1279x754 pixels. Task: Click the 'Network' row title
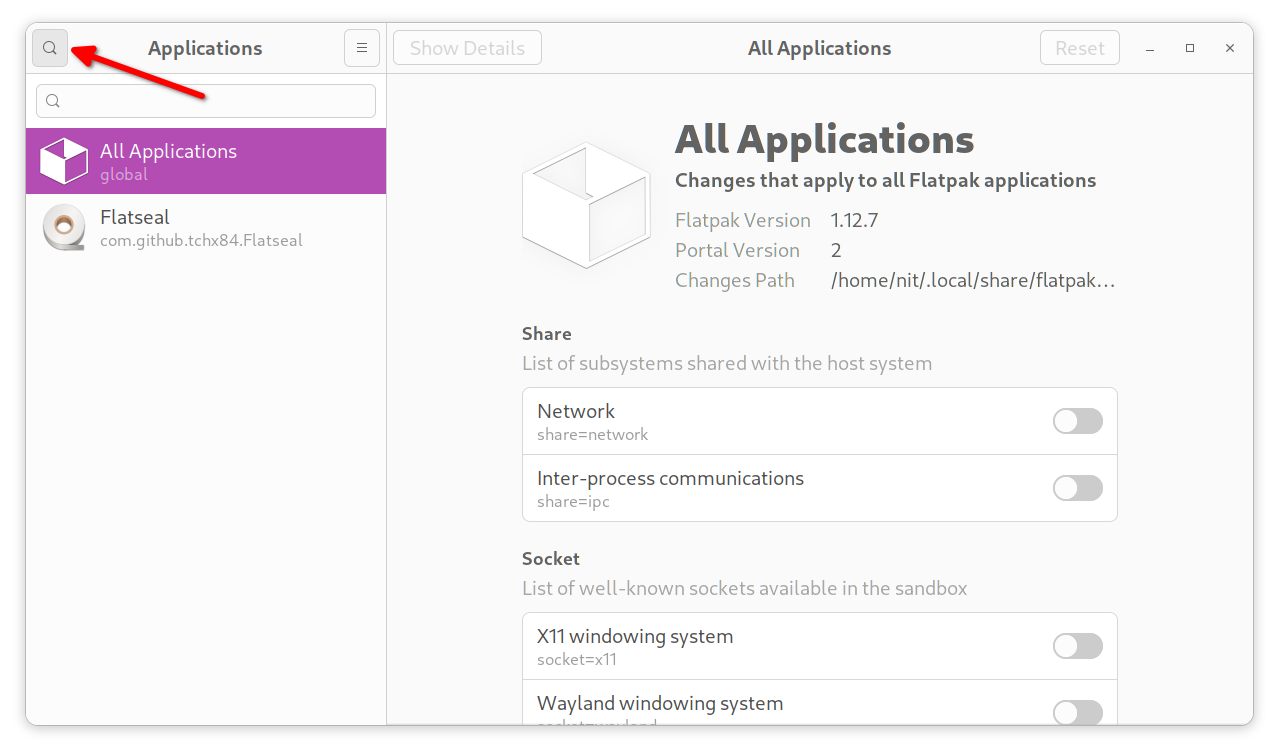[576, 411]
